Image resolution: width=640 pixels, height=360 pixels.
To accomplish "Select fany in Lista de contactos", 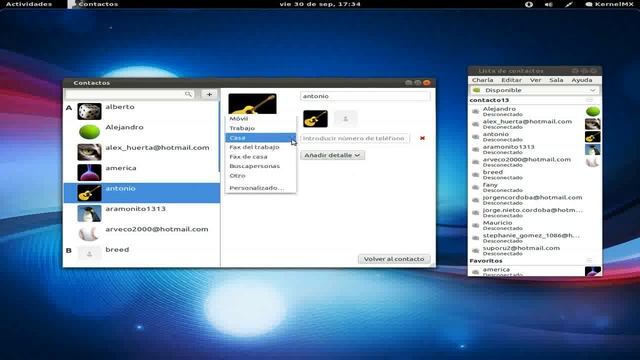I will pos(535,187).
